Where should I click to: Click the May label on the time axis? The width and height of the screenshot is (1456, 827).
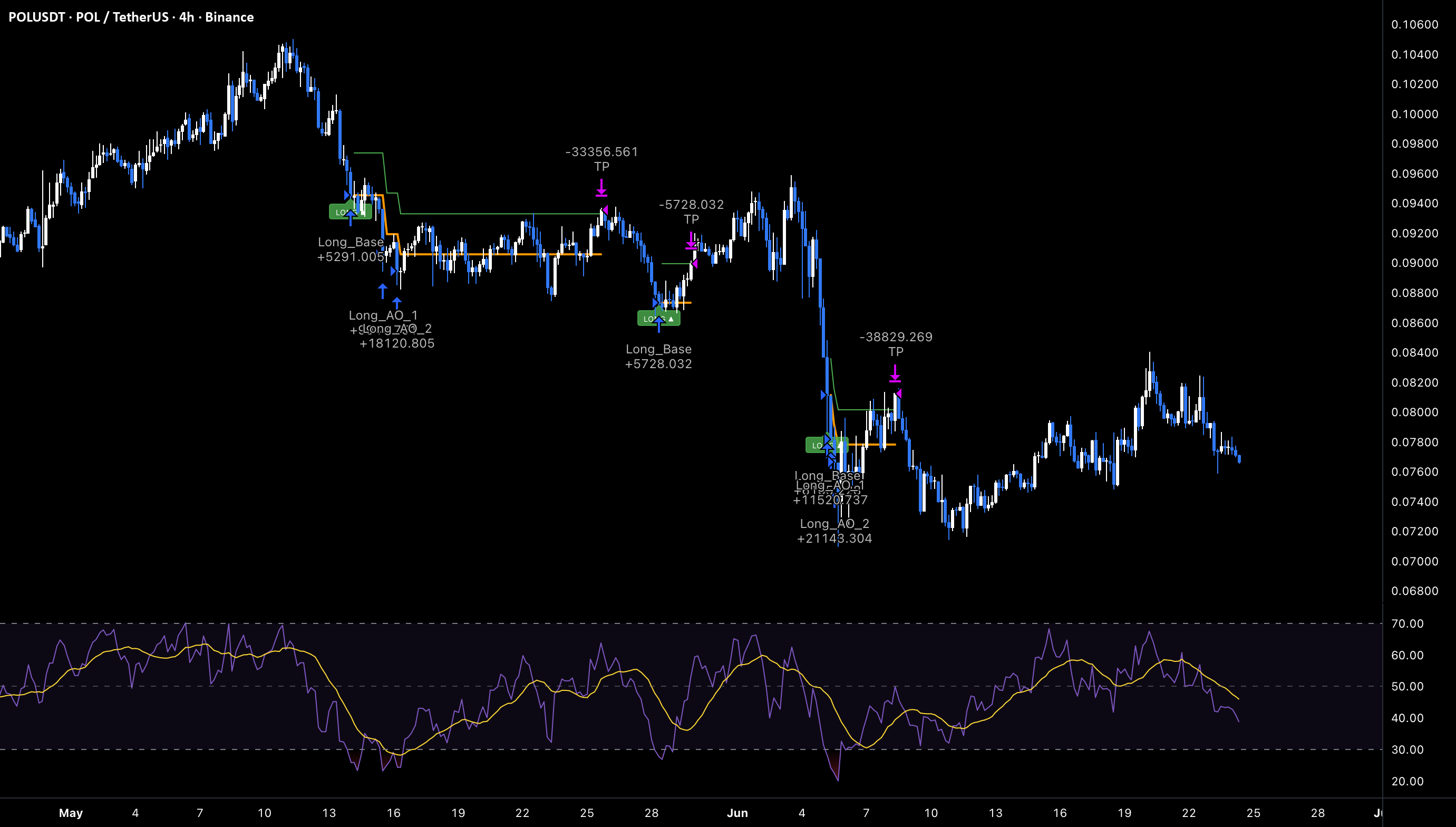[71, 813]
